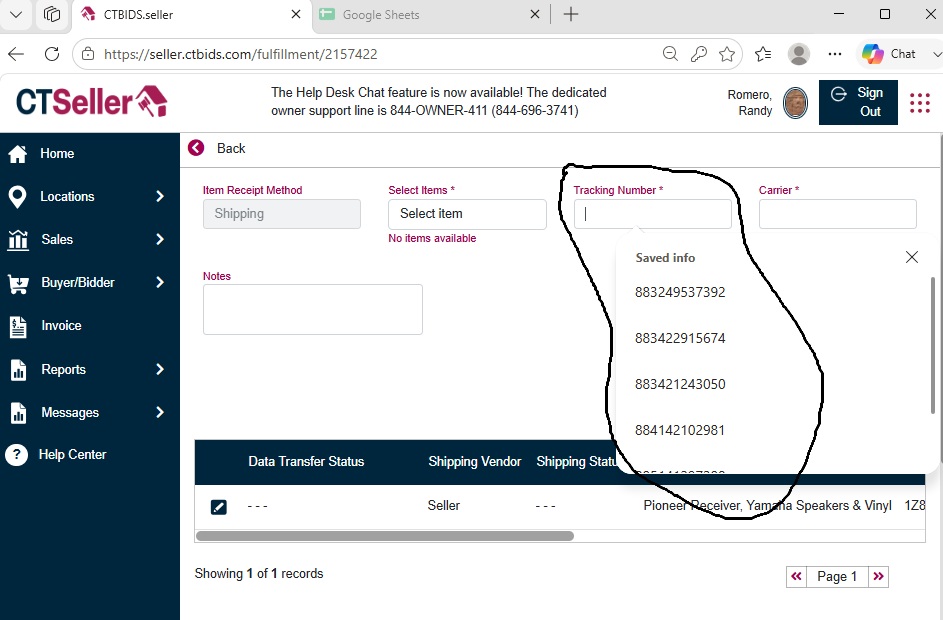Add page to favorites star icon
This screenshot has height=620, width=943.
point(726,54)
